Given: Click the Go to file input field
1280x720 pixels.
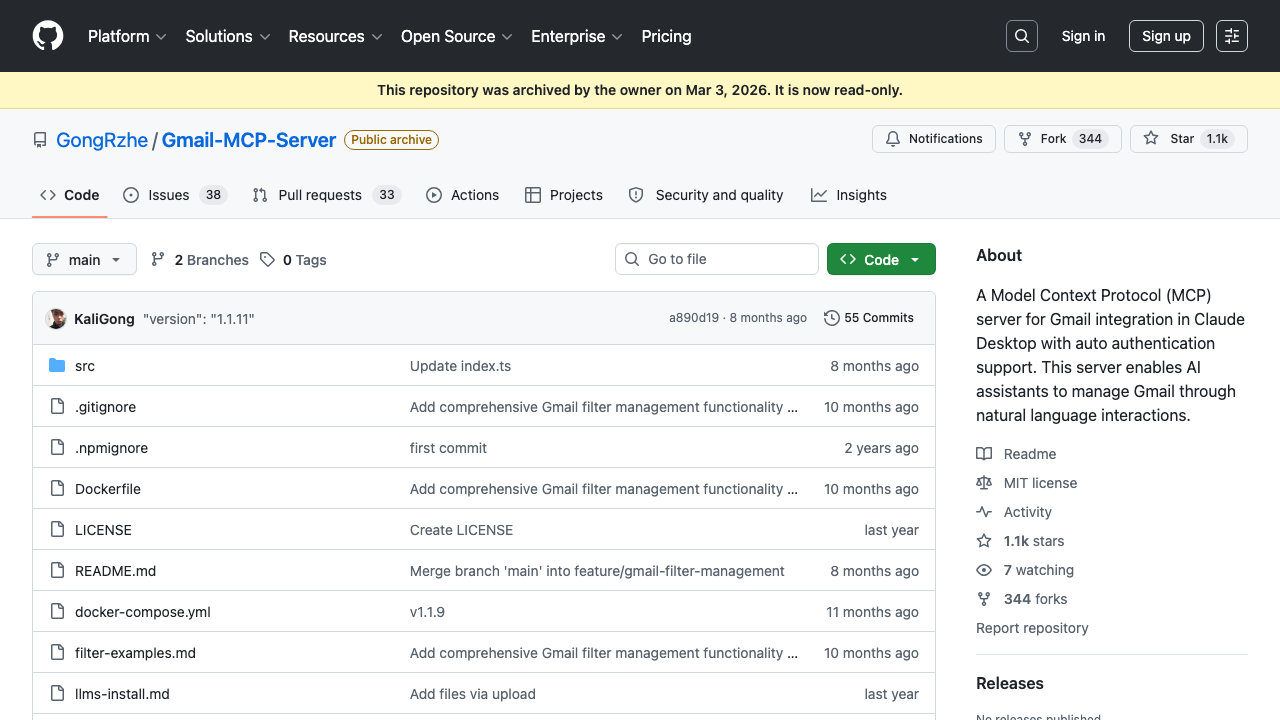Looking at the screenshot, I should [x=717, y=259].
